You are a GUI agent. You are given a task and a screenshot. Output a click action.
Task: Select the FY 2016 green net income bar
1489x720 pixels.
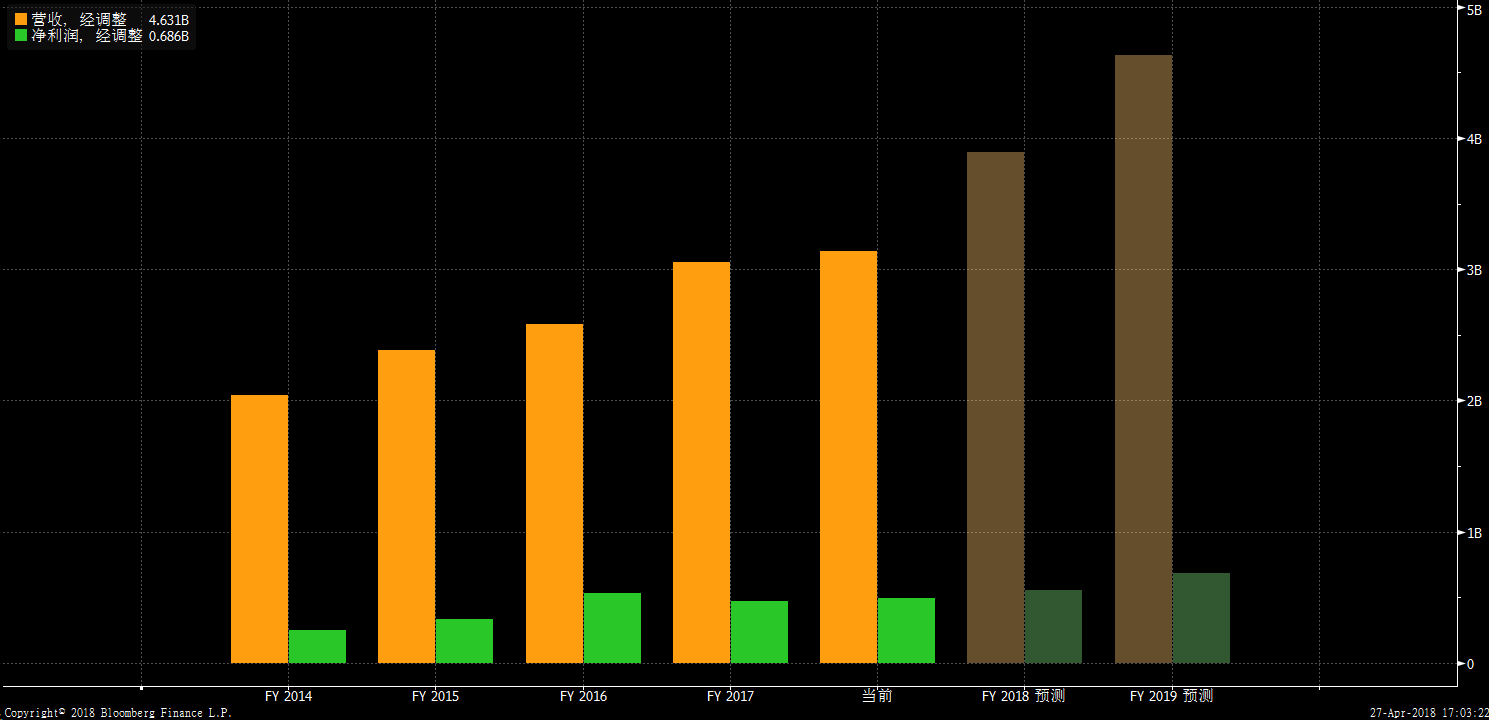[612, 628]
